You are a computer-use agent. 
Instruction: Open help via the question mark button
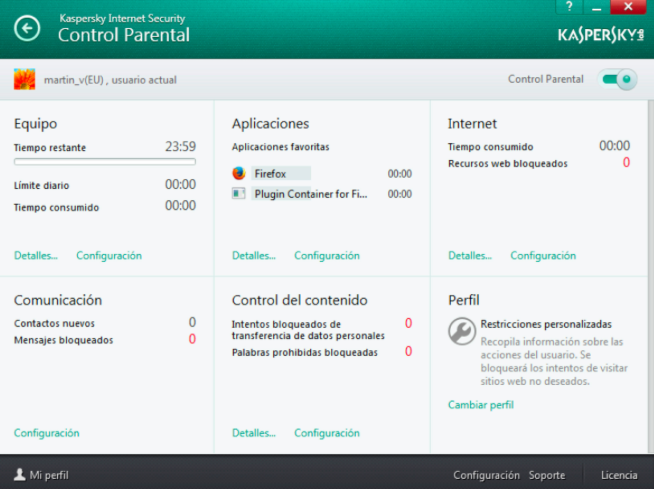pyautogui.click(x=569, y=7)
